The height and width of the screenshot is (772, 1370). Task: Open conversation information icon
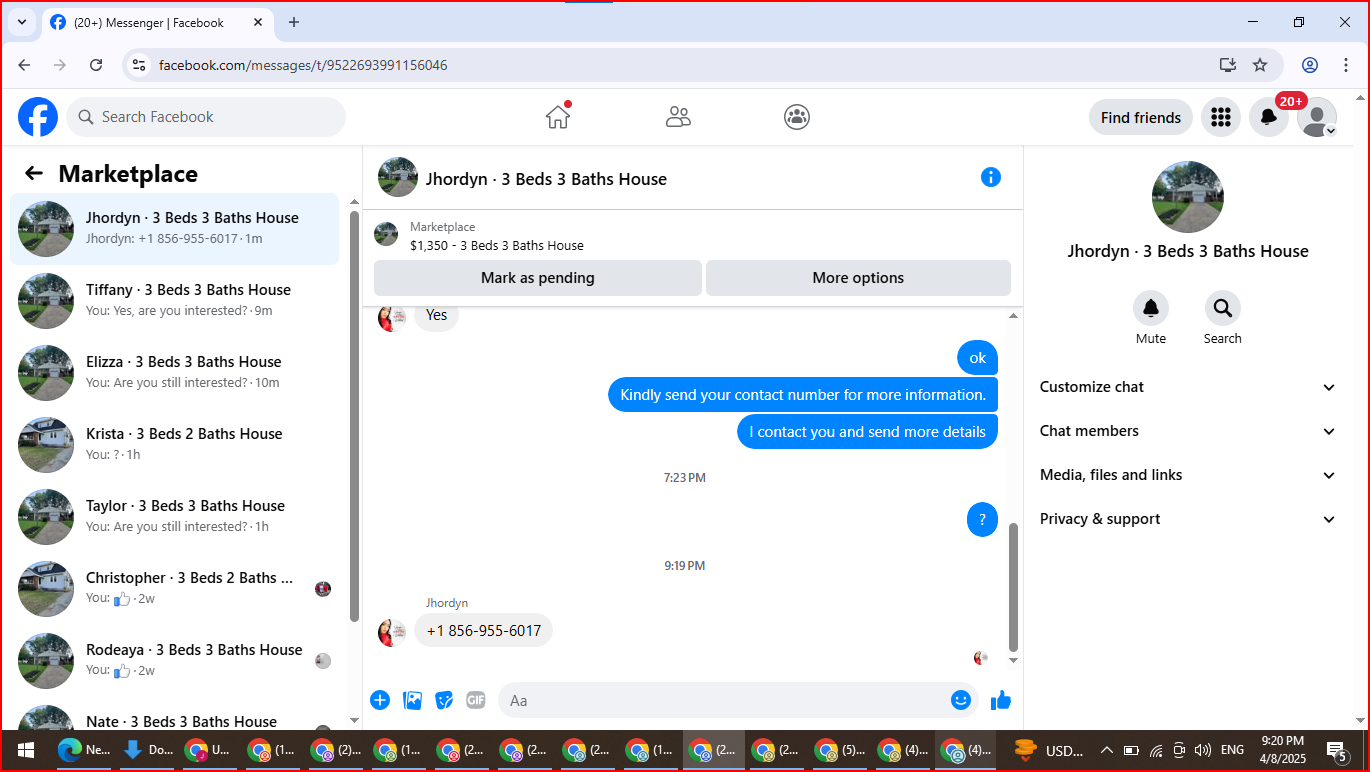point(991,177)
